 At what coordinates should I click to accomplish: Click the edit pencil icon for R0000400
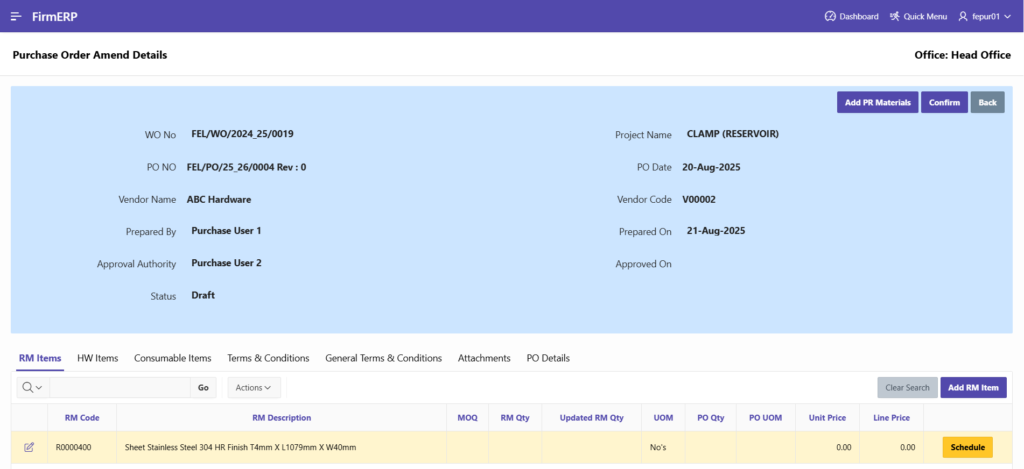29,447
